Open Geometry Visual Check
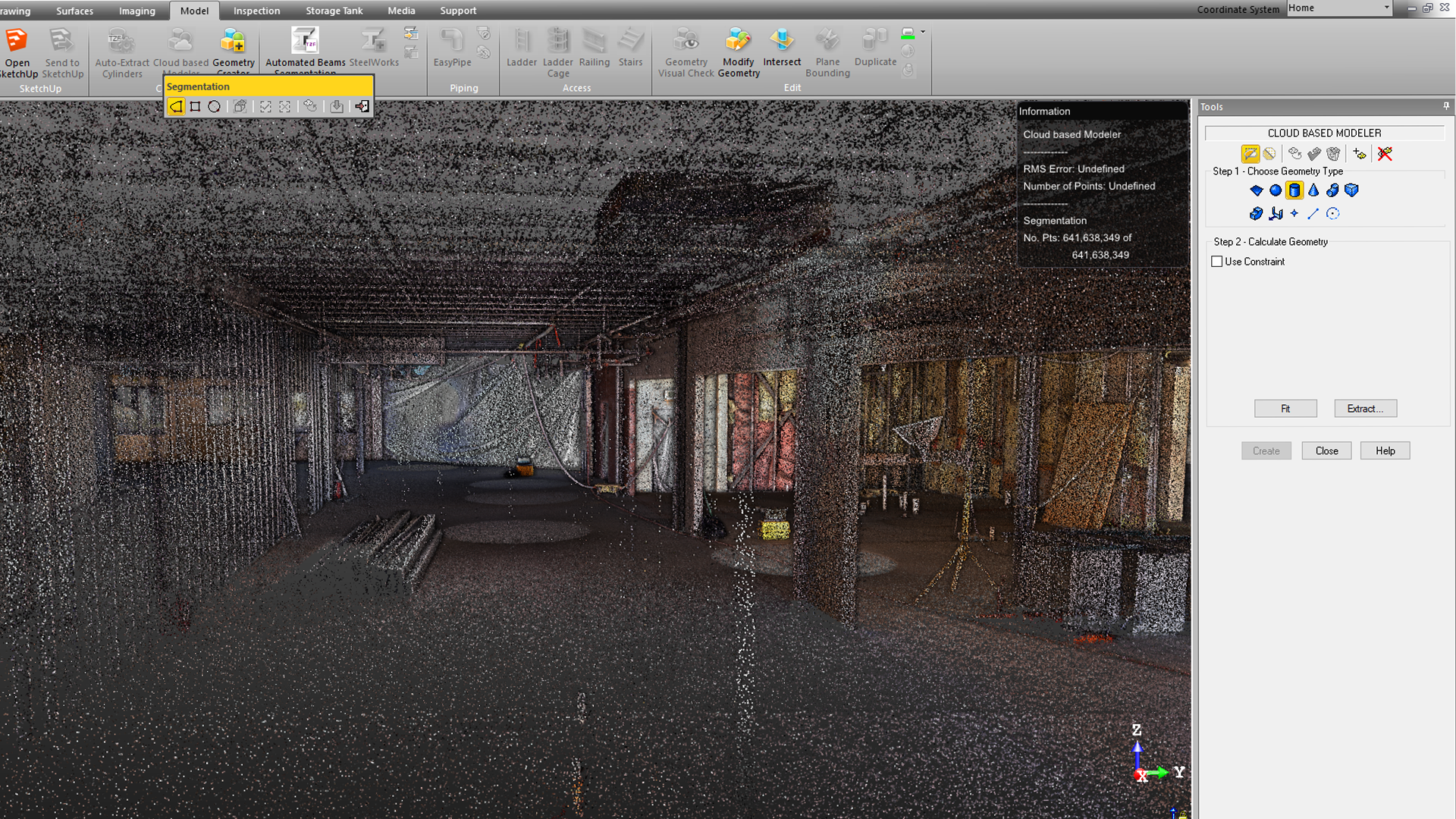The width and height of the screenshot is (1456, 819). (686, 52)
